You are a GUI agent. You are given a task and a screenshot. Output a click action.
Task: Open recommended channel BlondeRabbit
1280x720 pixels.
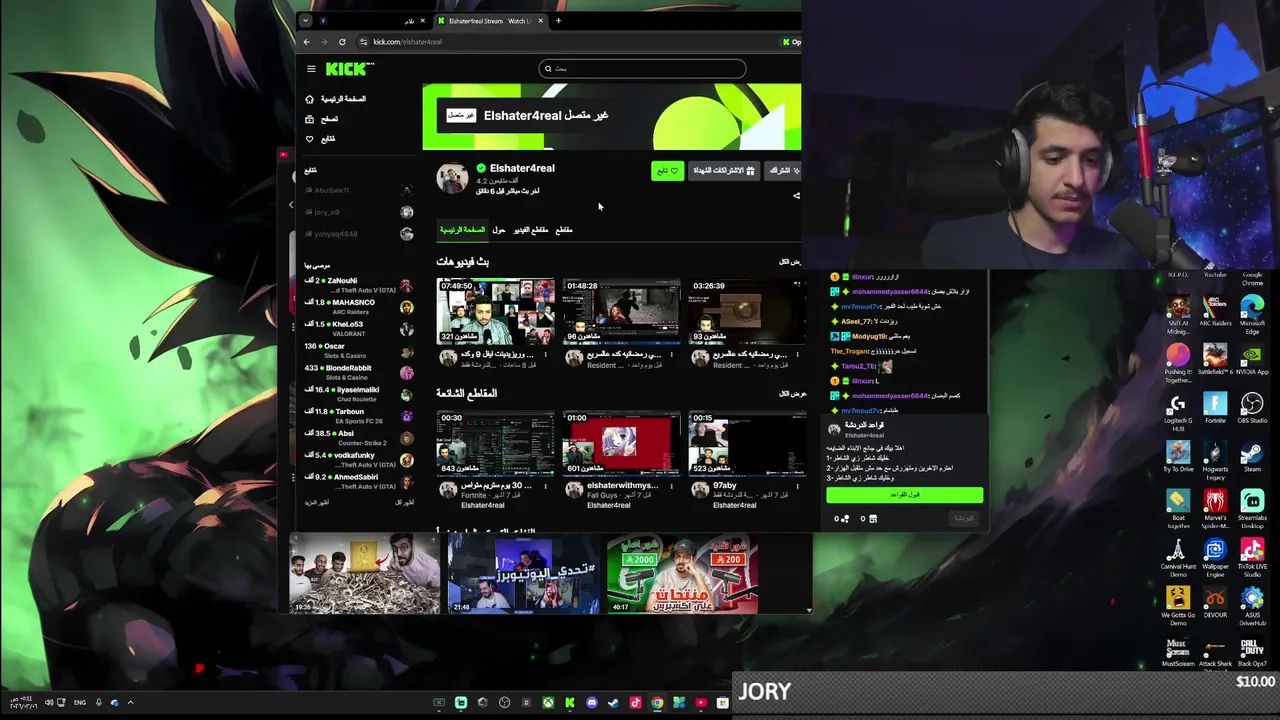358,373
